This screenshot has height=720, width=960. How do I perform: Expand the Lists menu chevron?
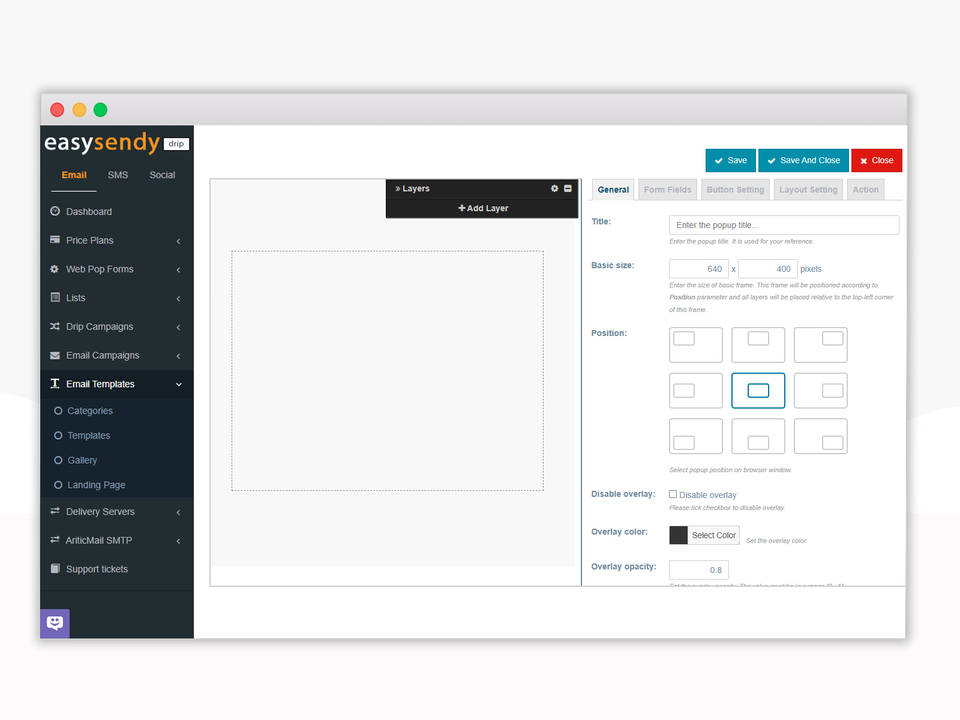[179, 299]
